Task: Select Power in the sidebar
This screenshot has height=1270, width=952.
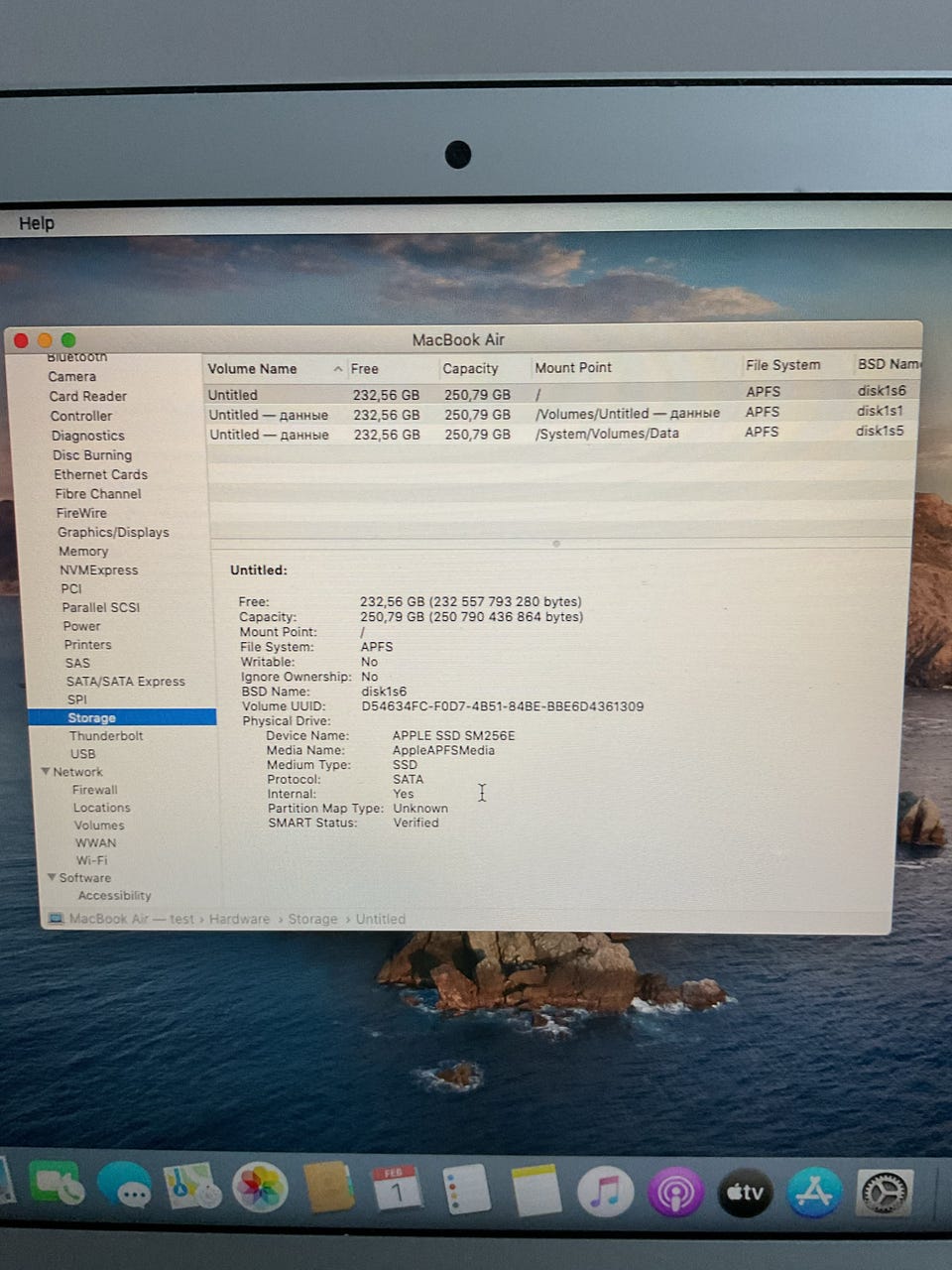Action: click(x=81, y=626)
